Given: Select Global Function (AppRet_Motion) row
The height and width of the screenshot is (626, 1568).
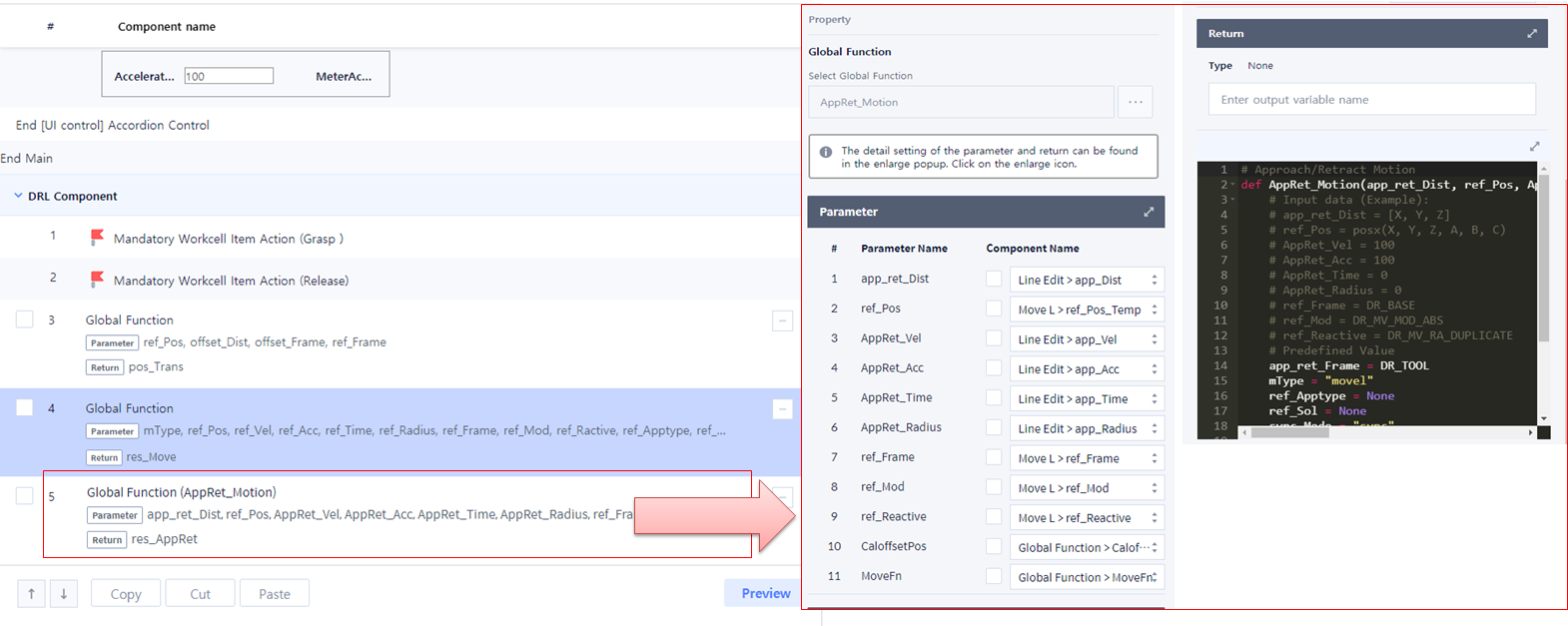Looking at the screenshot, I should (181, 492).
